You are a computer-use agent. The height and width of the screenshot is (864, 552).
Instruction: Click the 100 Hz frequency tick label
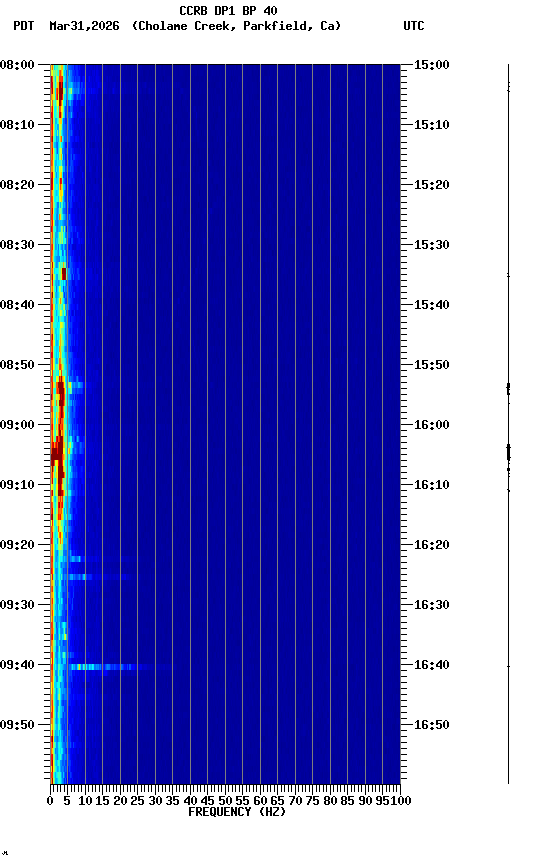pos(401,801)
